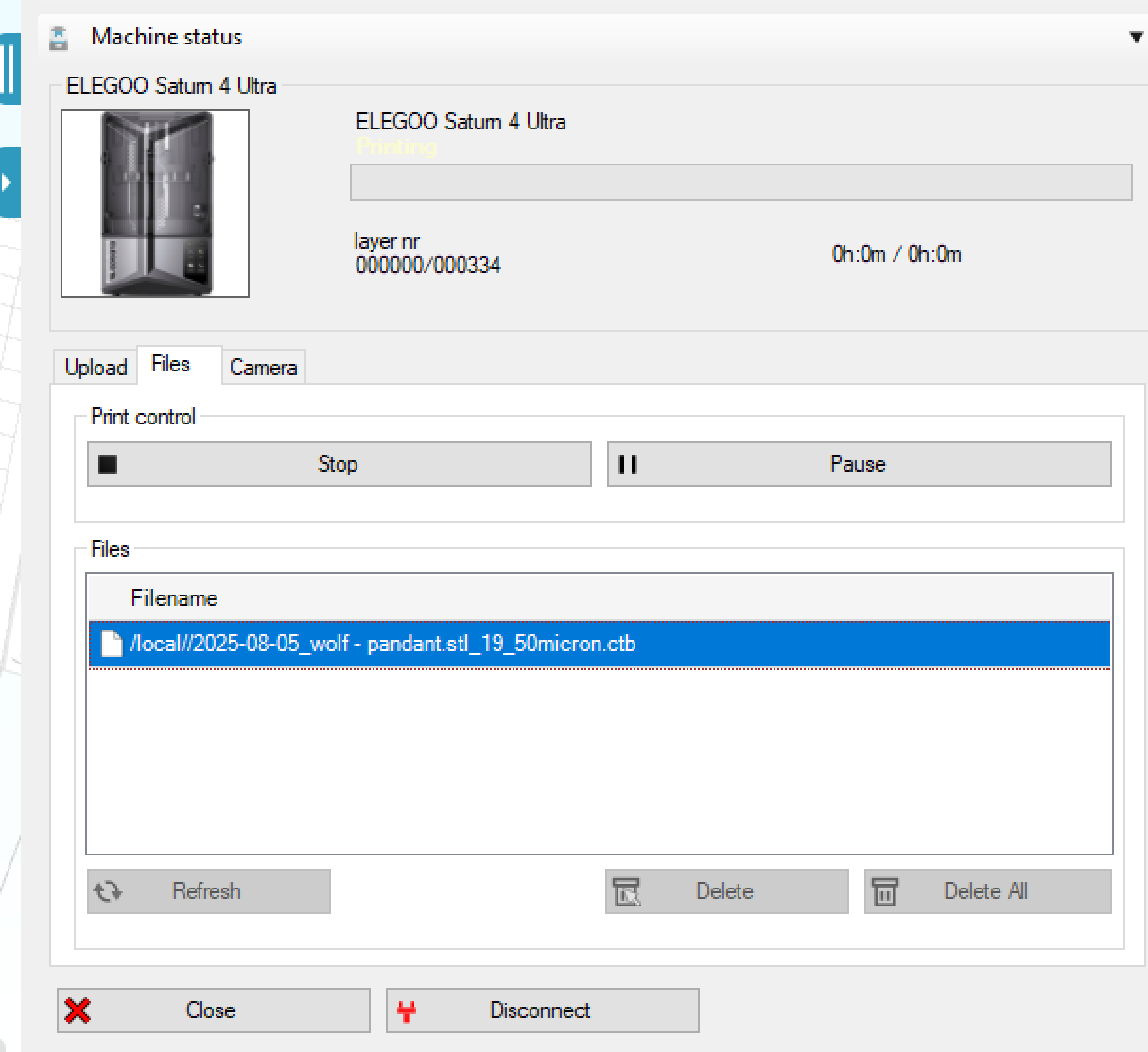Open the Camera tab
This screenshot has width=1148, height=1052.
point(264,368)
